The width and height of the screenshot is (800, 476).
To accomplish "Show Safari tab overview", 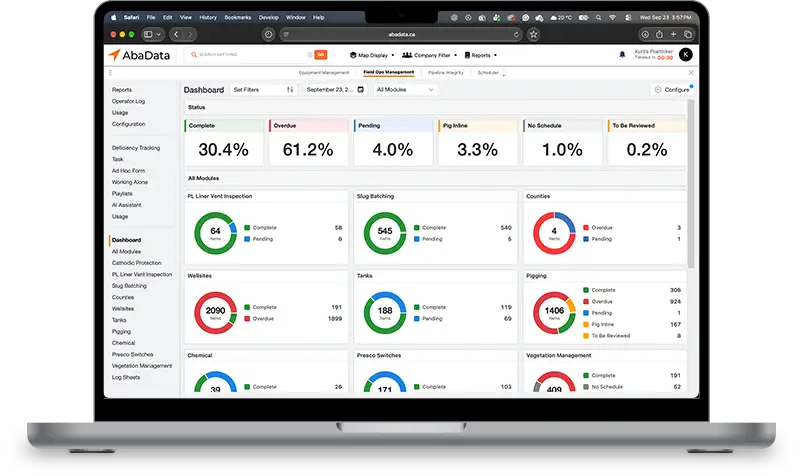I will coord(688,34).
